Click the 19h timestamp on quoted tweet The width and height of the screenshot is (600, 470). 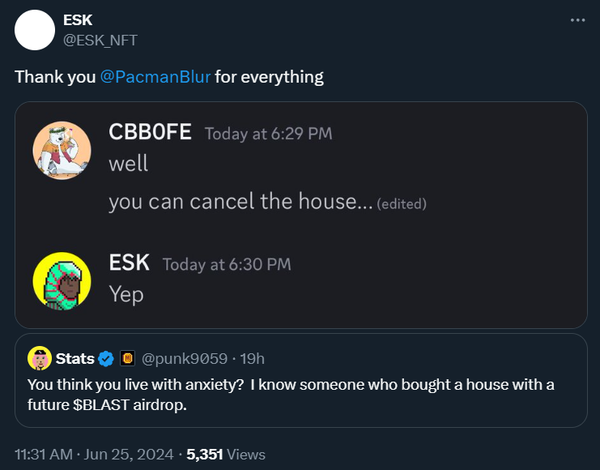(251, 358)
